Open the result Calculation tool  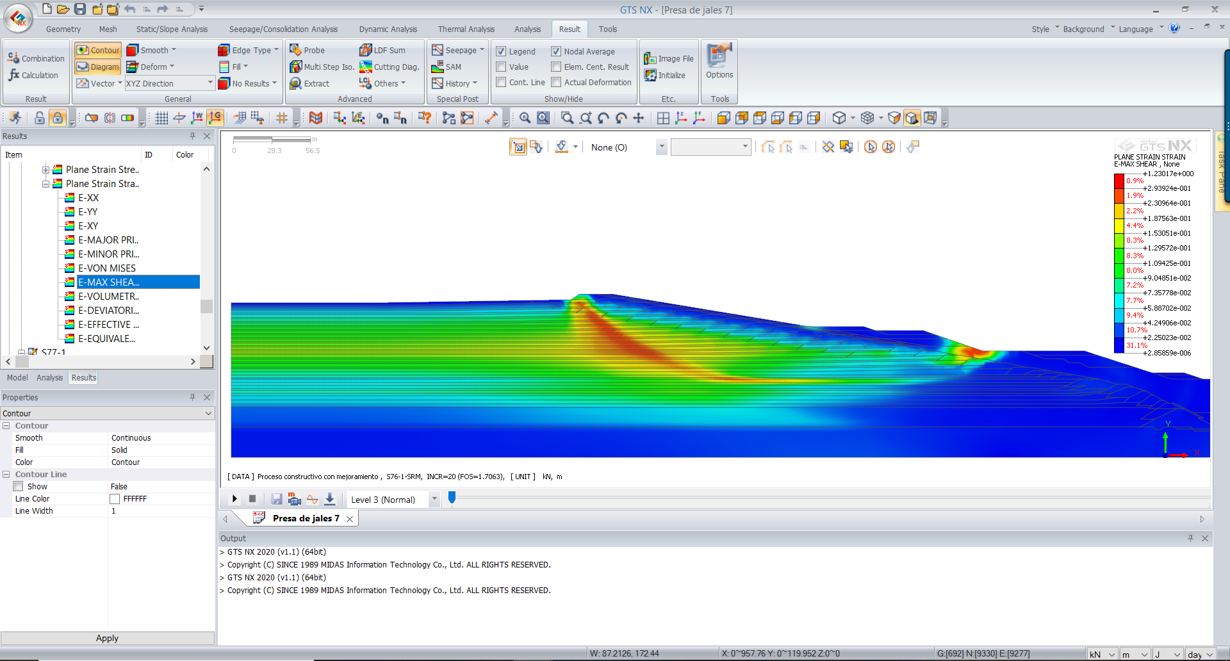pyautogui.click(x=33, y=75)
